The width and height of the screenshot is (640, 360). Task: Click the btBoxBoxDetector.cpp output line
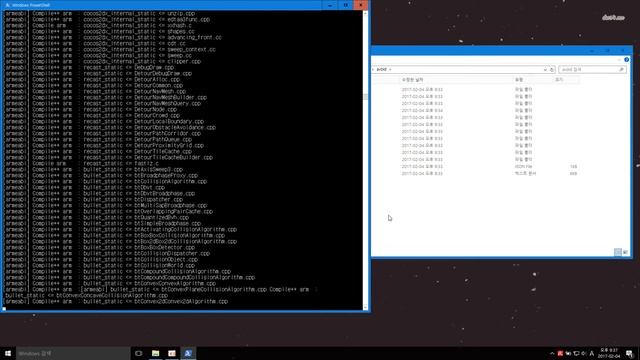[100, 247]
